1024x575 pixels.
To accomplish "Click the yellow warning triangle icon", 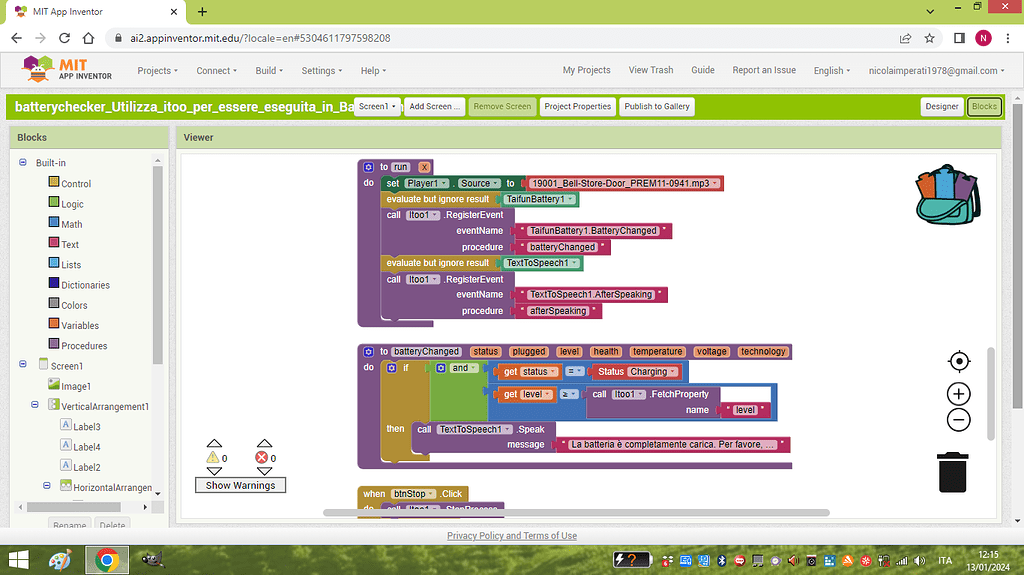I will pyautogui.click(x=213, y=458).
